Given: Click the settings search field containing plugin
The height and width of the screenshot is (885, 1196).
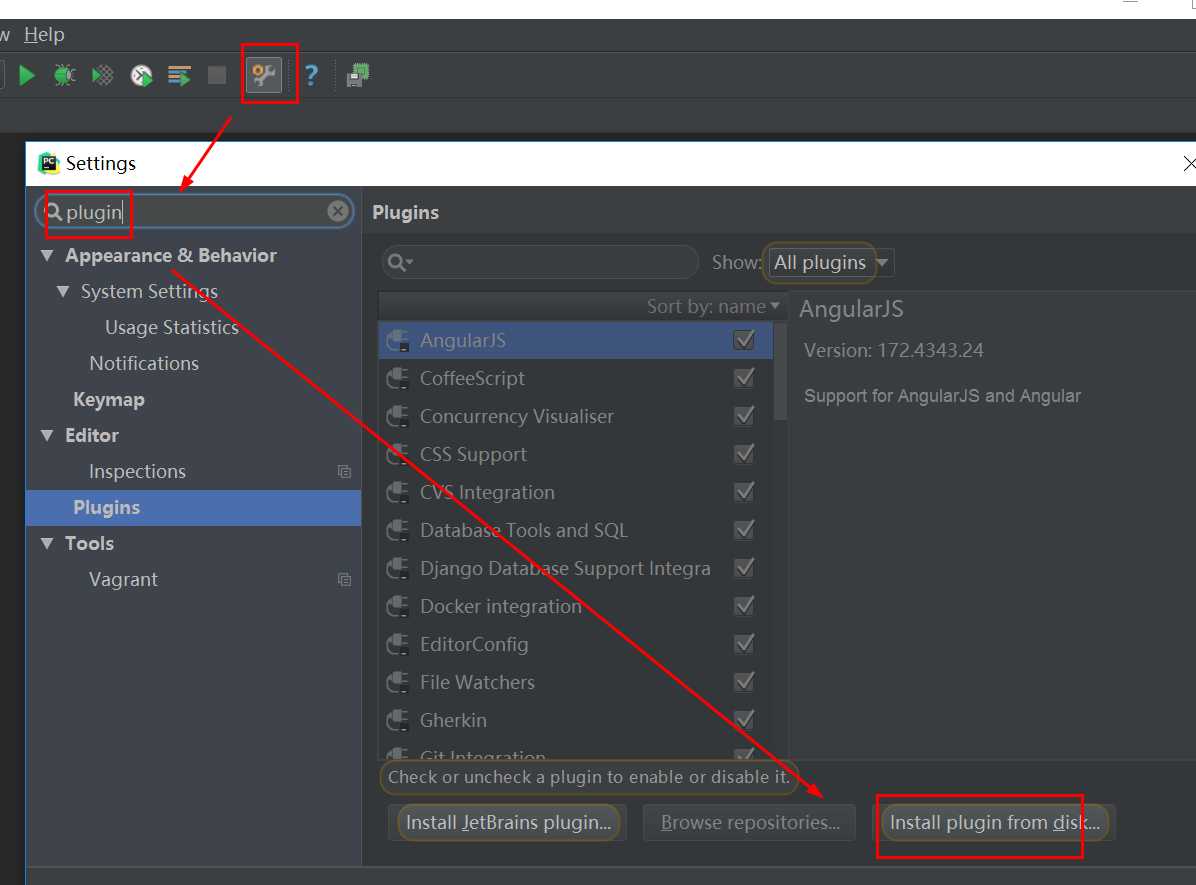Looking at the screenshot, I should 194,211.
